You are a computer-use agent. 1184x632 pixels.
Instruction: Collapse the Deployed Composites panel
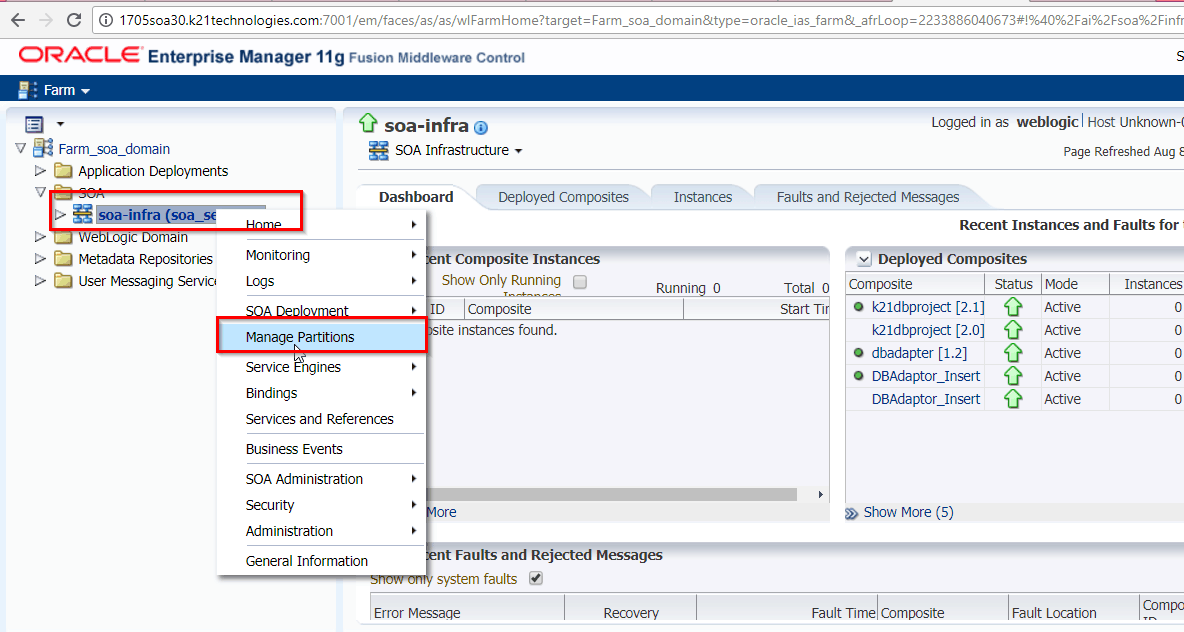tap(864, 259)
